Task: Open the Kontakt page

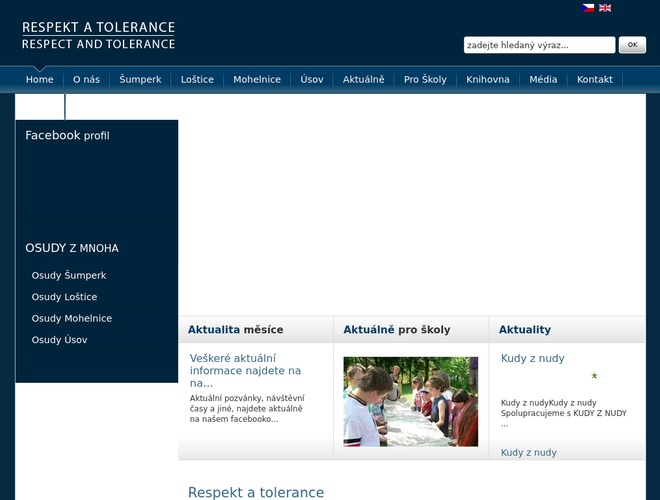Action: 595,79
